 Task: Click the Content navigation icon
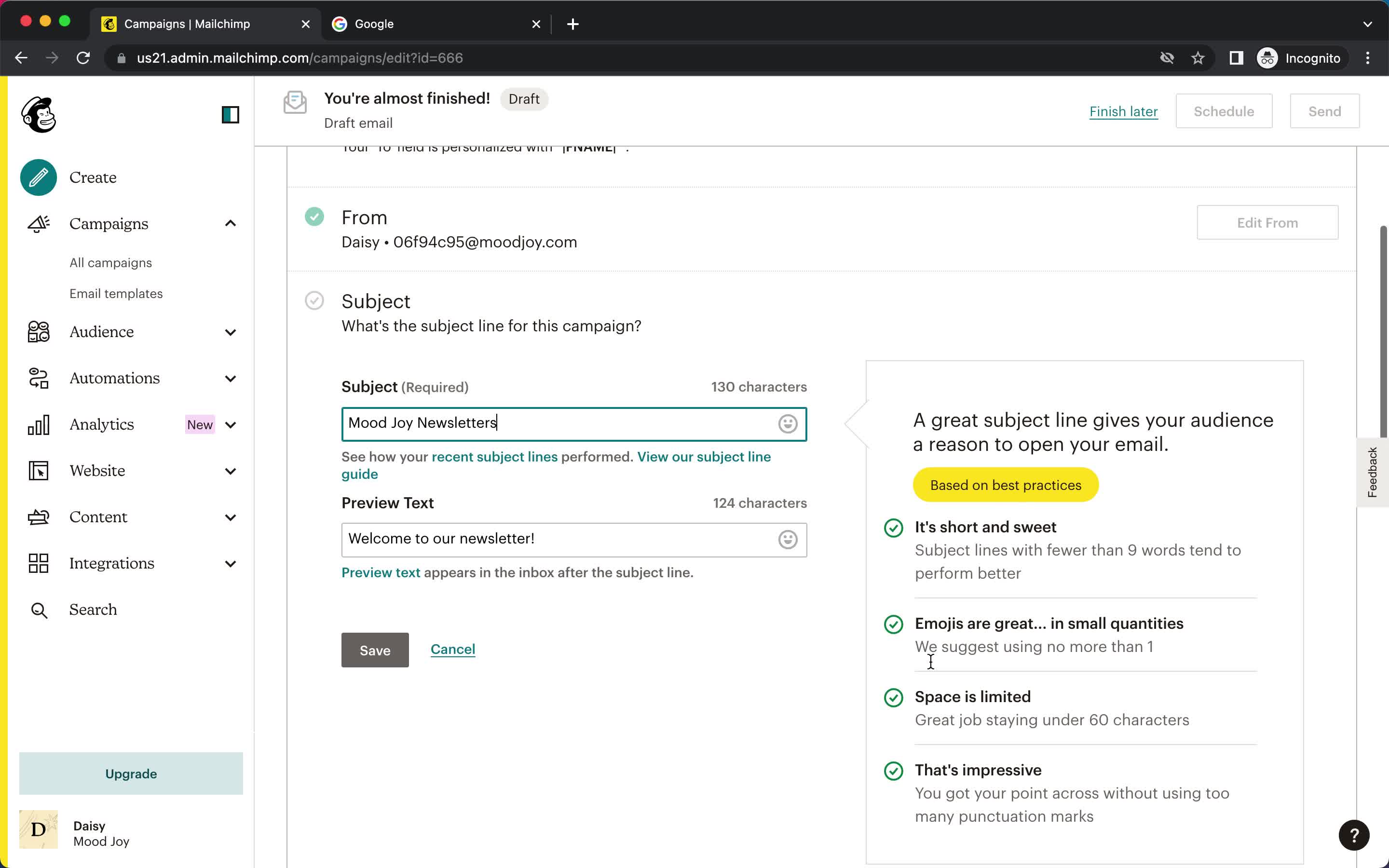(37, 517)
